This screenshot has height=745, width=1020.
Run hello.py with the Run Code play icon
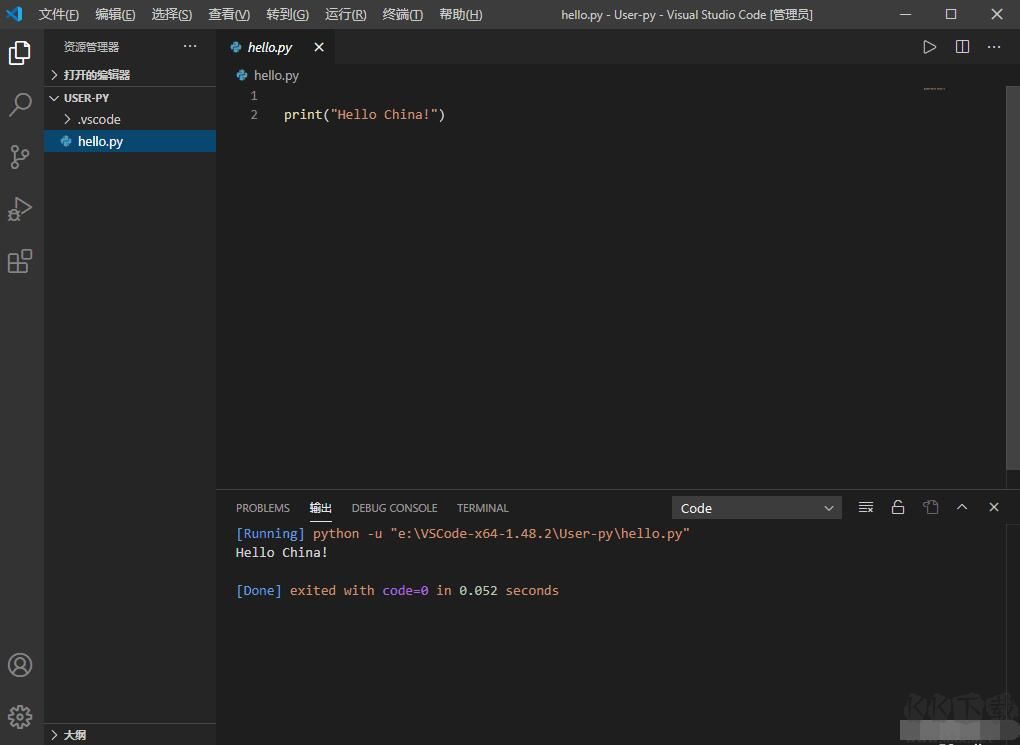pyautogui.click(x=929, y=46)
